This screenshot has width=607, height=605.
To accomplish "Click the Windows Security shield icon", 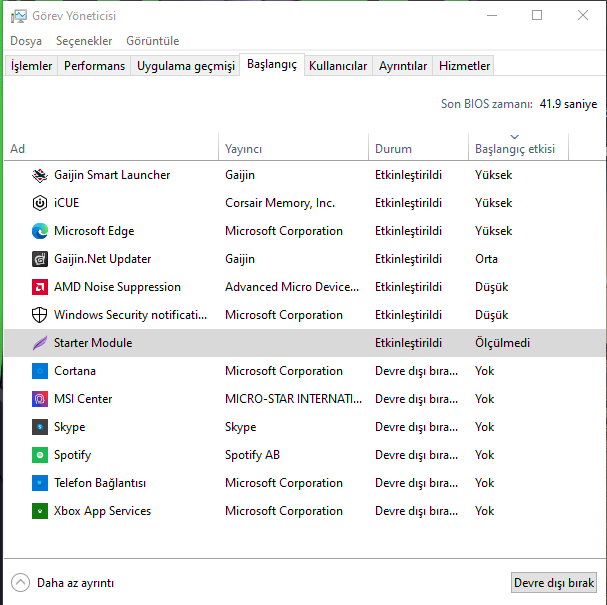I will pos(40,315).
